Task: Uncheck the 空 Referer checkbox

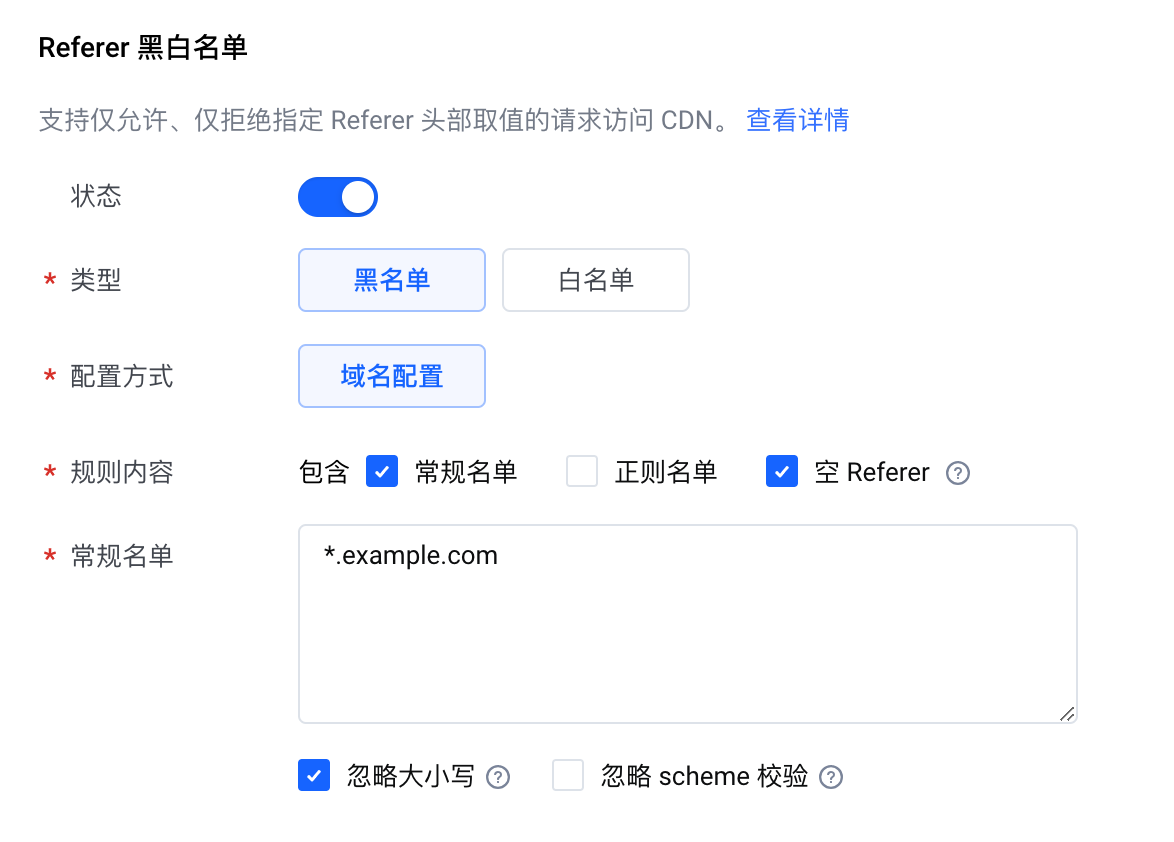Action: click(x=782, y=472)
